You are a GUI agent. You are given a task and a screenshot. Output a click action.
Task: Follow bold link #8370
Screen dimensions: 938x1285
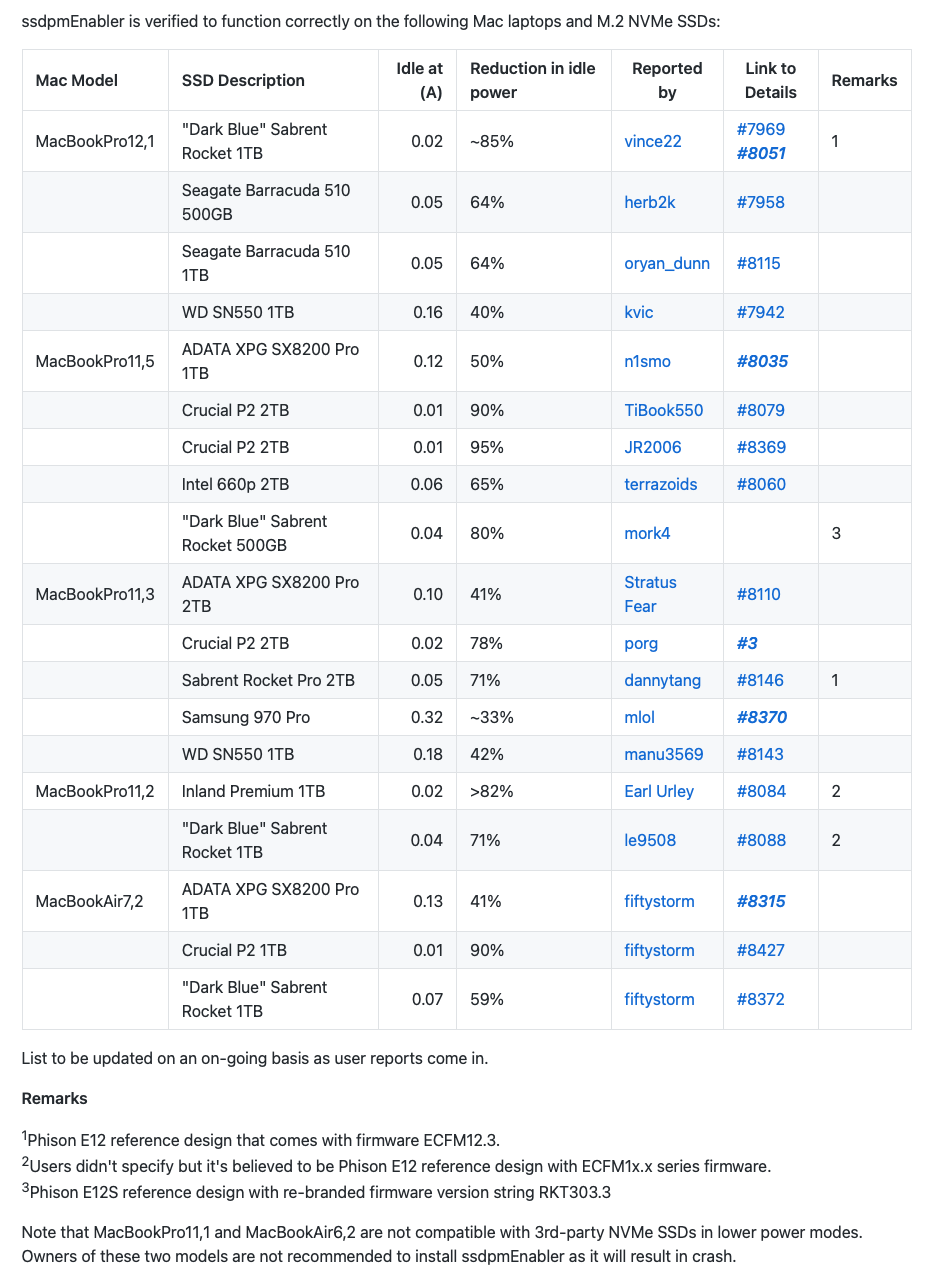pyautogui.click(x=762, y=717)
